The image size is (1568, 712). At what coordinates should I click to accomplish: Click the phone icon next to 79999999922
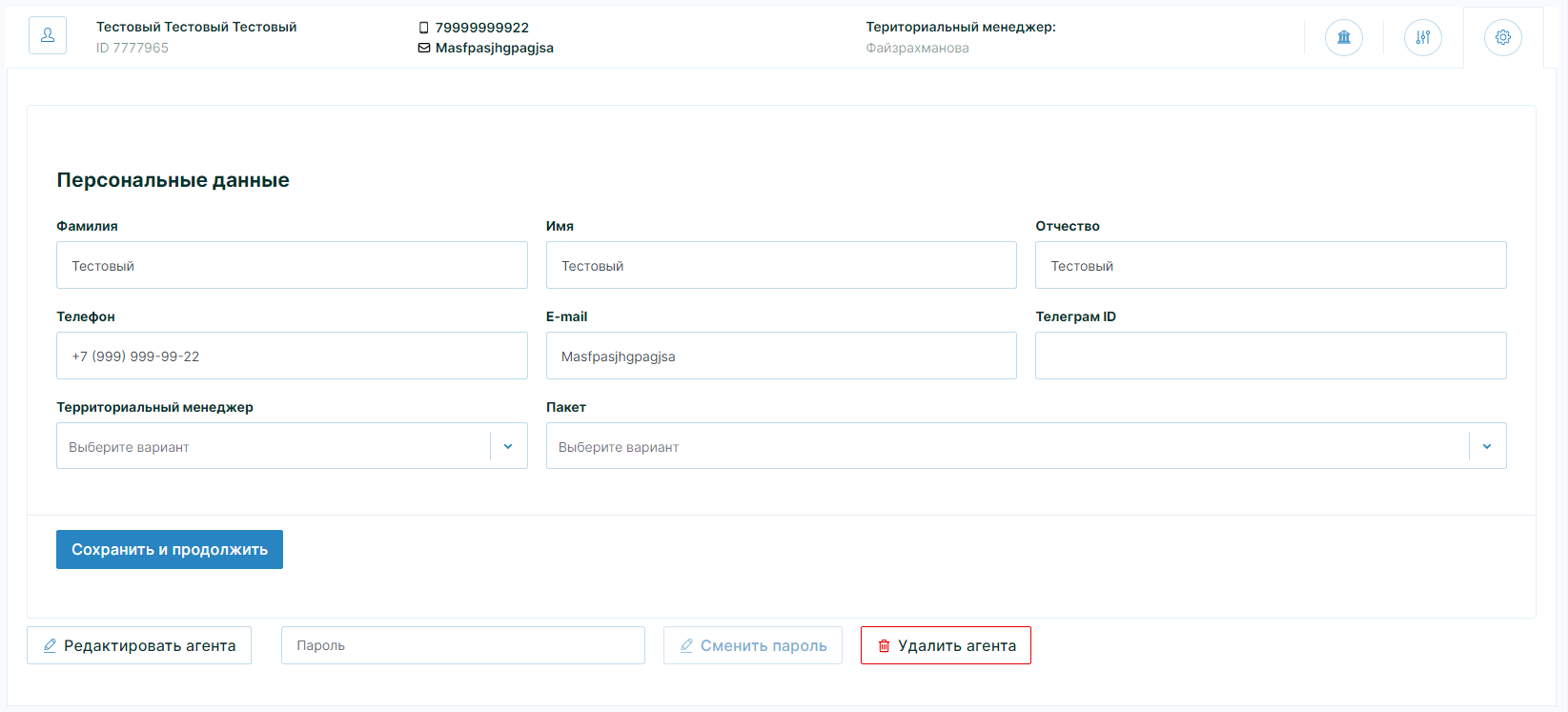coord(424,28)
